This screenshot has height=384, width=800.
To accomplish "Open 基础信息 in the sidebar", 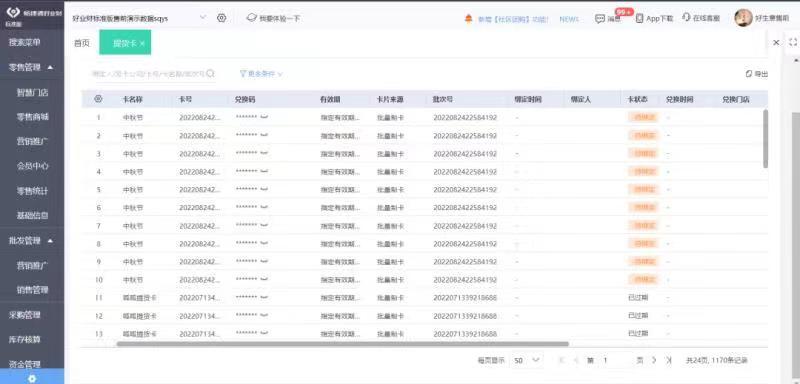I will point(32,215).
